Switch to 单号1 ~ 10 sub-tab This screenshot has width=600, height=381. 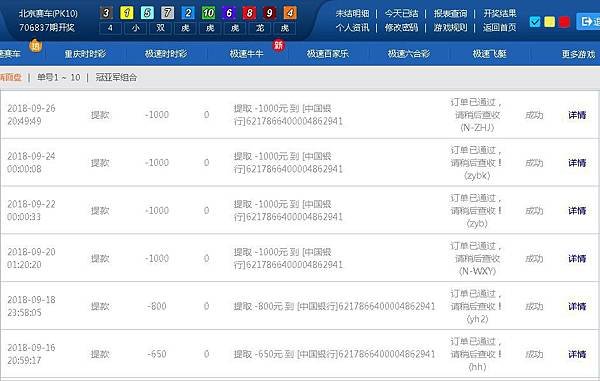click(x=59, y=77)
